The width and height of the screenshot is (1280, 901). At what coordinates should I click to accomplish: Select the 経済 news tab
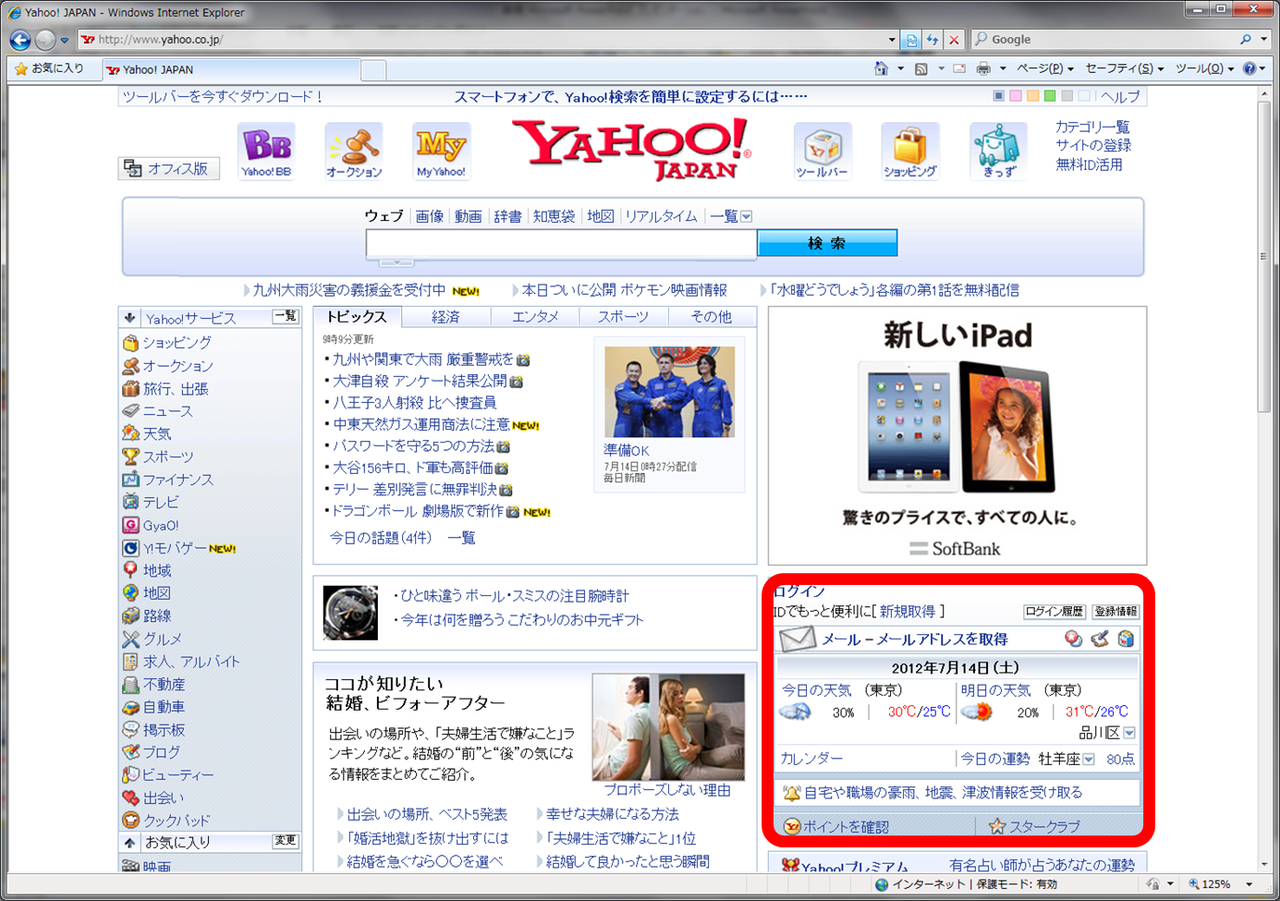pyautogui.click(x=446, y=317)
